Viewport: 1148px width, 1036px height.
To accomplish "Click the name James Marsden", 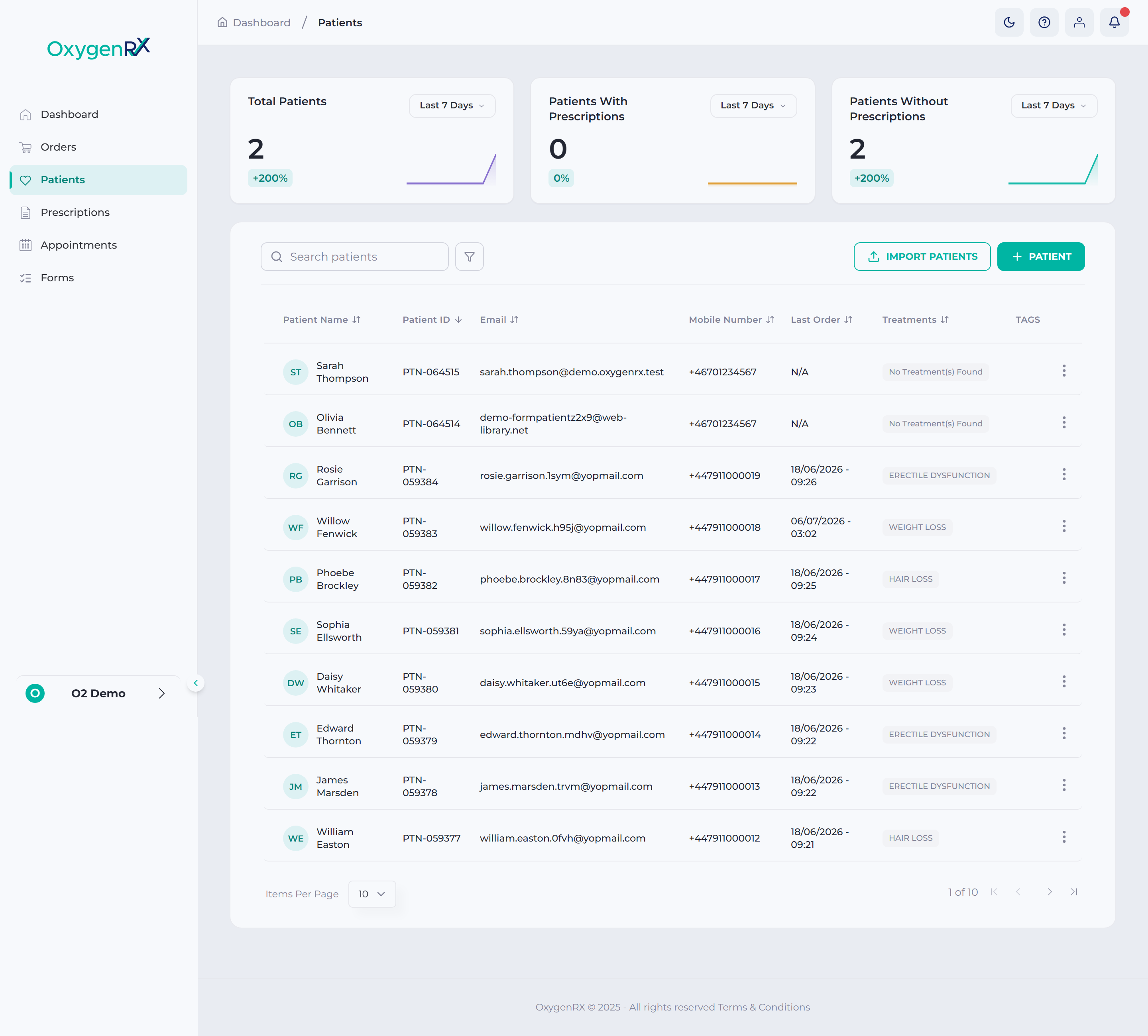I will (x=338, y=786).
